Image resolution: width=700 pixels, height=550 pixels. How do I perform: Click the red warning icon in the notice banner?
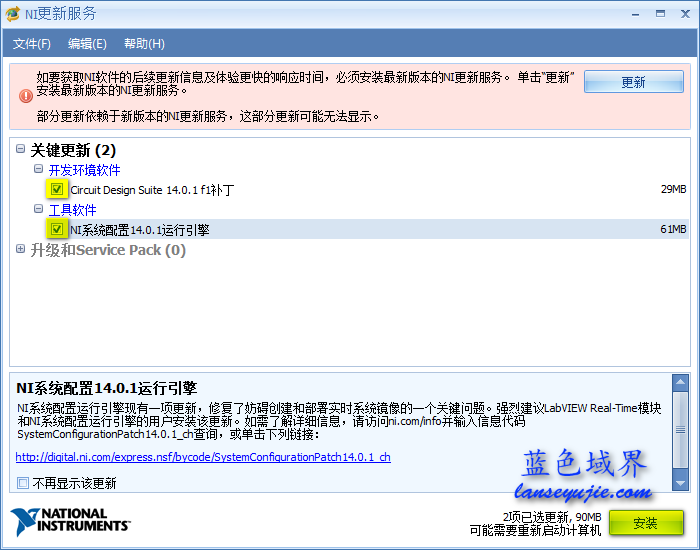(x=26, y=96)
